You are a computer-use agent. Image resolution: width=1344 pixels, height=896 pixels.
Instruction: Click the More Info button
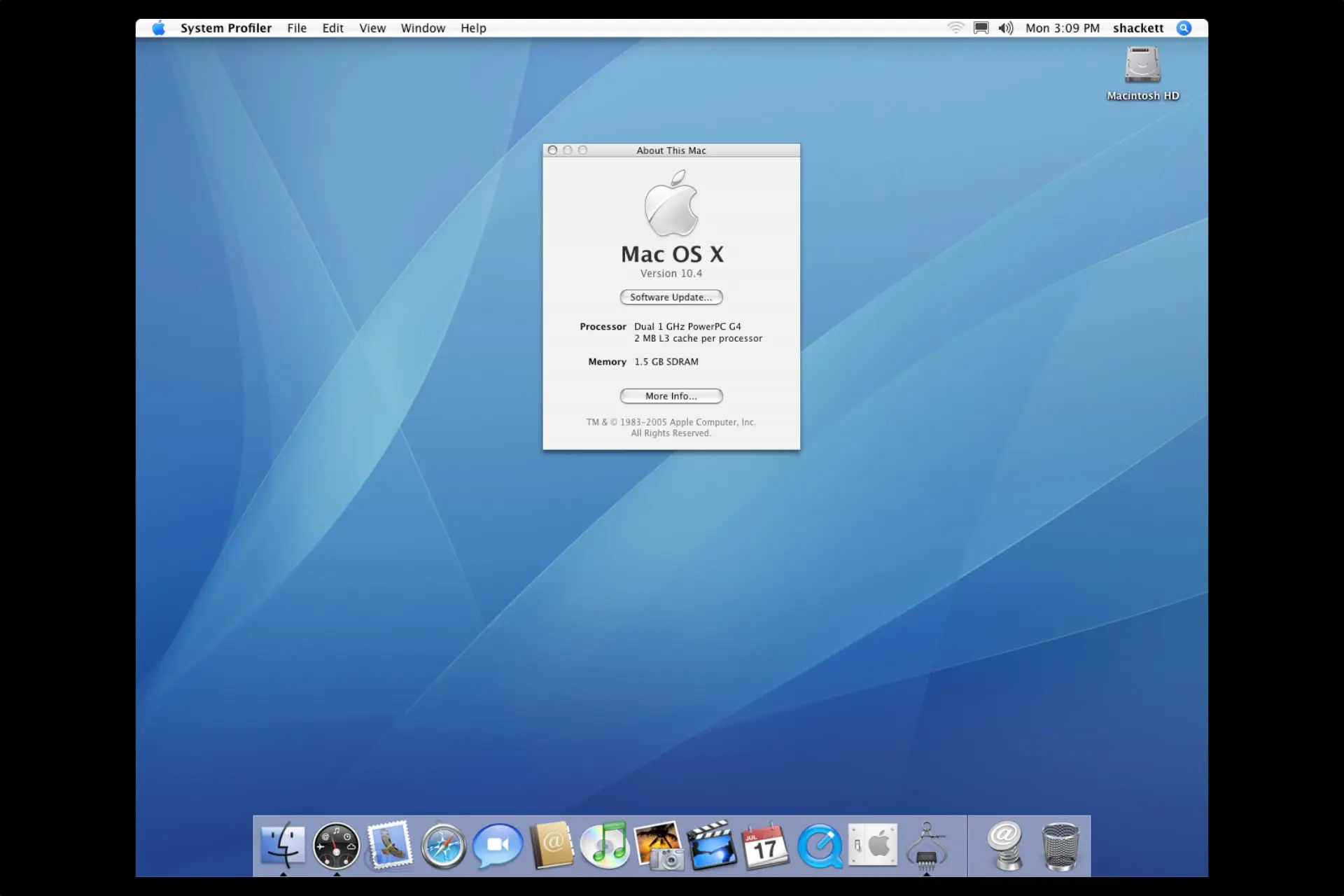point(670,395)
